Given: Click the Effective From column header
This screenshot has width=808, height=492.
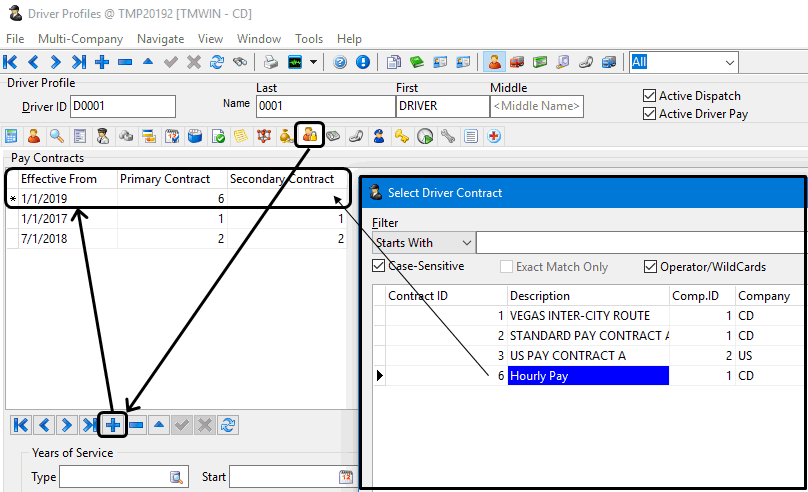Looking at the screenshot, I should point(68,179).
